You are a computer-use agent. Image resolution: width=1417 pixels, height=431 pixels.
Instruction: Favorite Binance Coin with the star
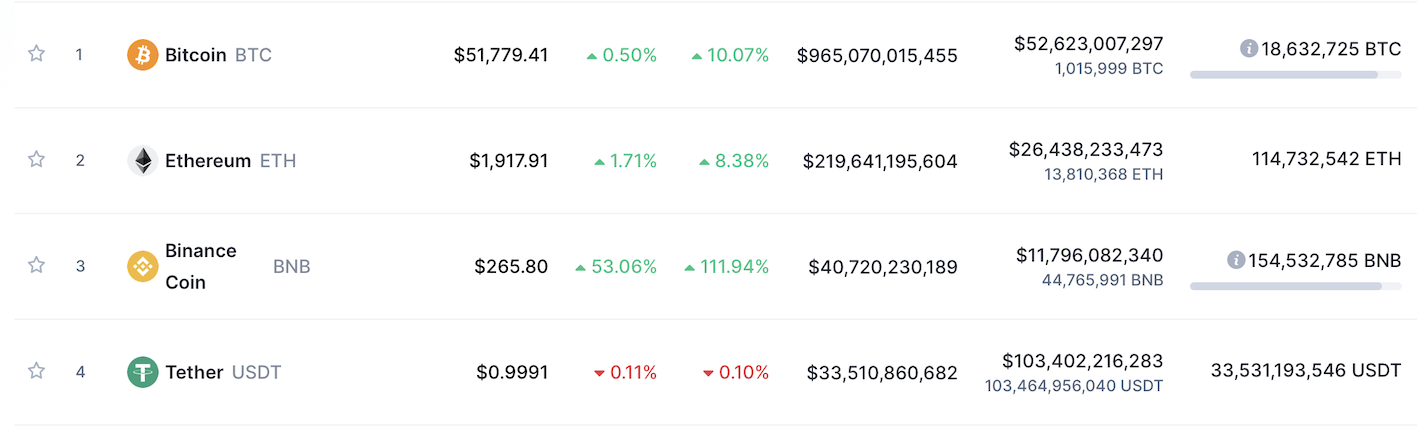click(36, 266)
